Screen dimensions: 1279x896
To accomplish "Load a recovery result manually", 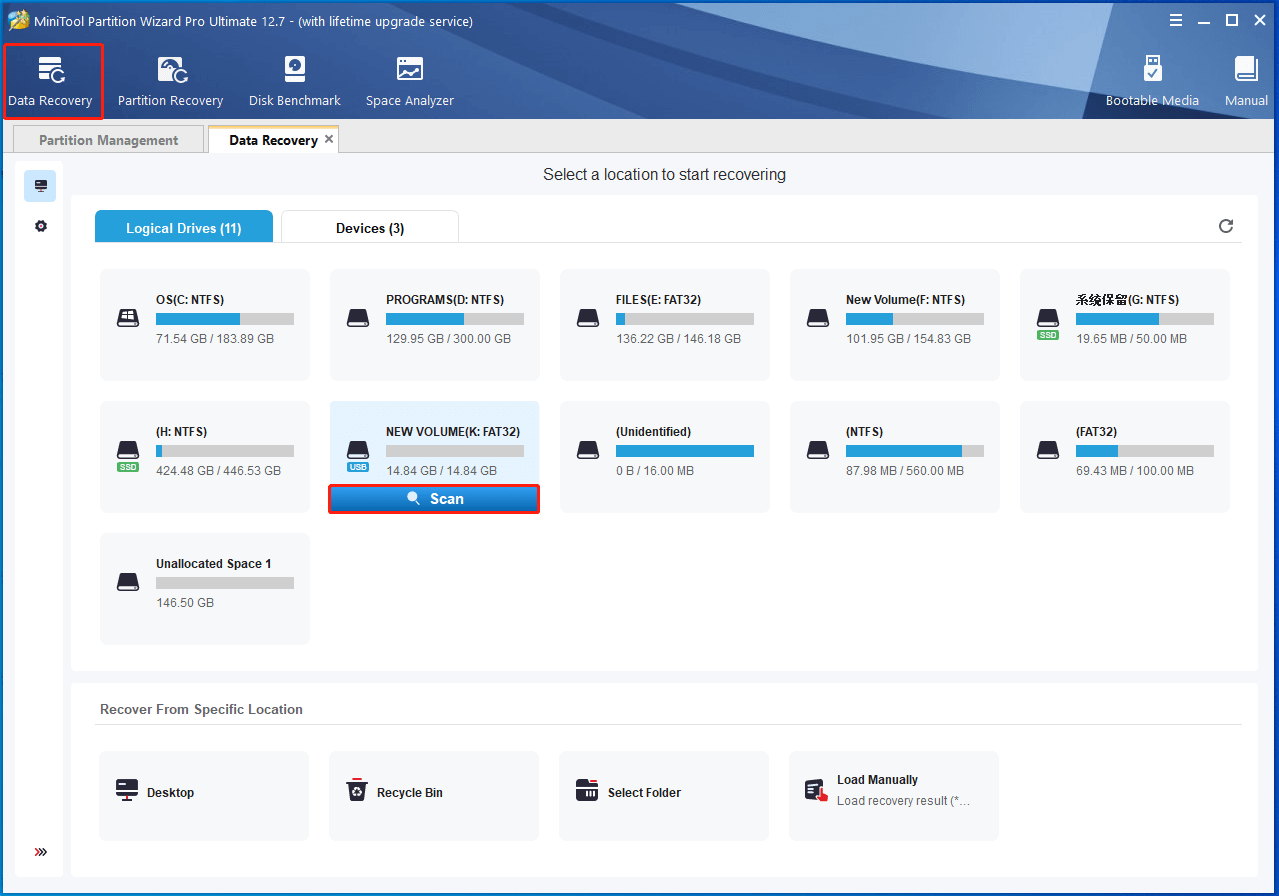I will coord(893,793).
